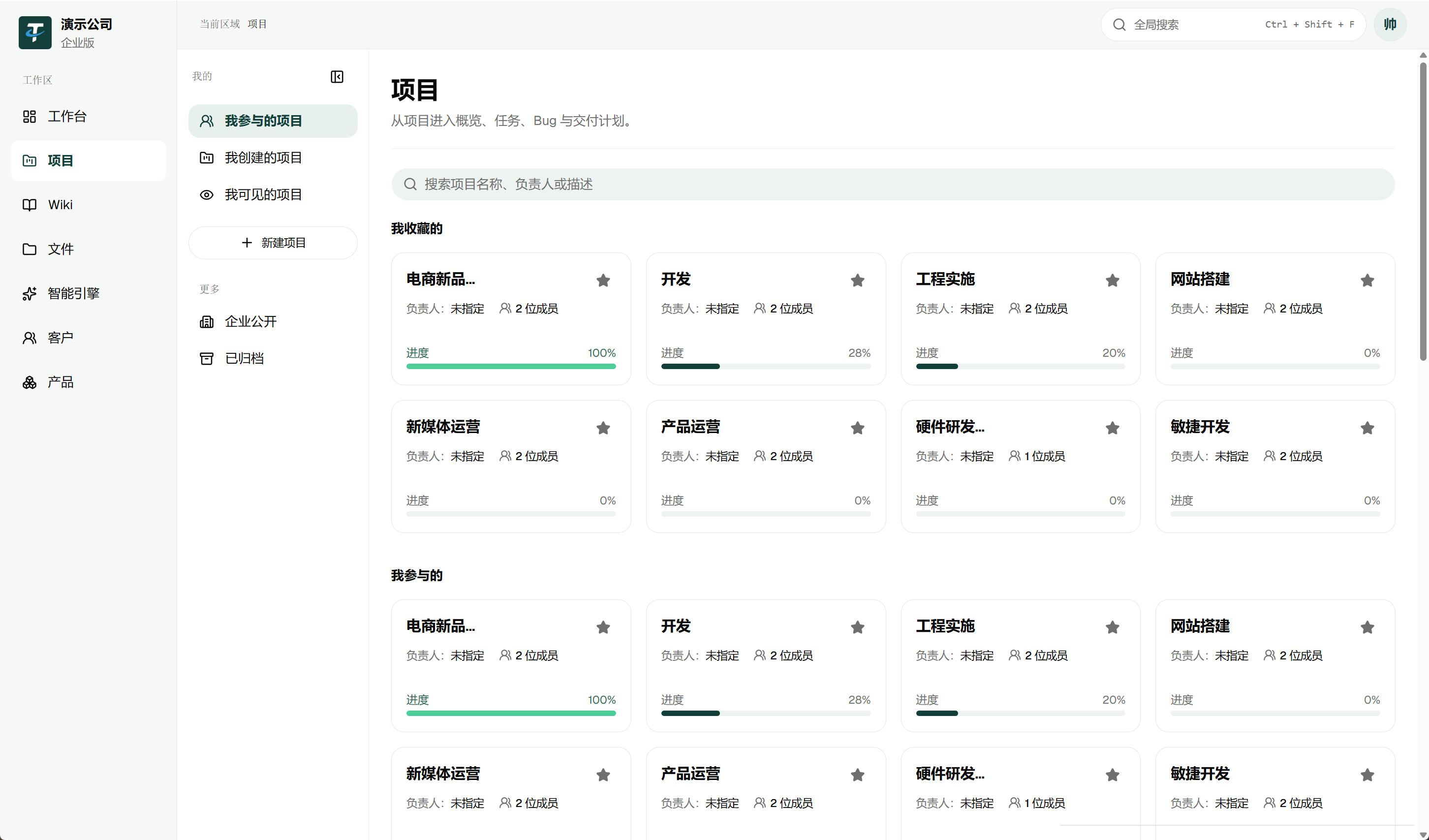Open the 帅 user avatar menu
Screen dimensions: 1429x840
1390,25
